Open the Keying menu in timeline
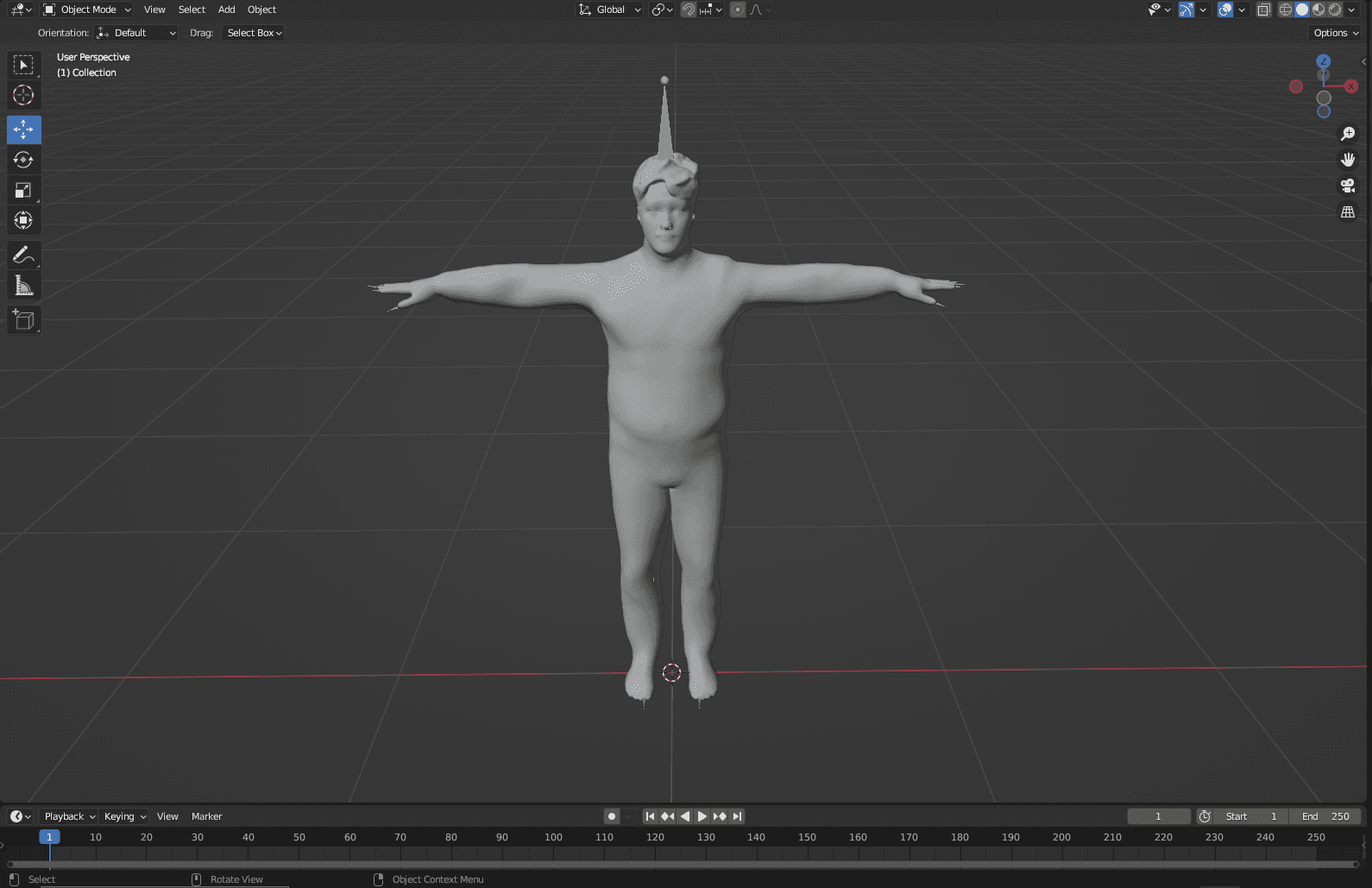 (124, 816)
